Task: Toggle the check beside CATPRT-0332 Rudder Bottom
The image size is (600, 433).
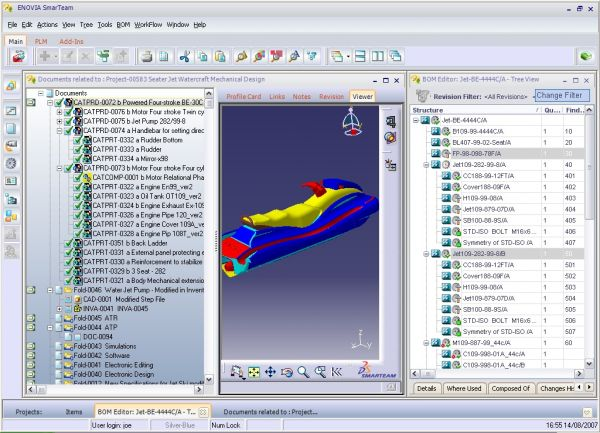Action: [x=78, y=140]
